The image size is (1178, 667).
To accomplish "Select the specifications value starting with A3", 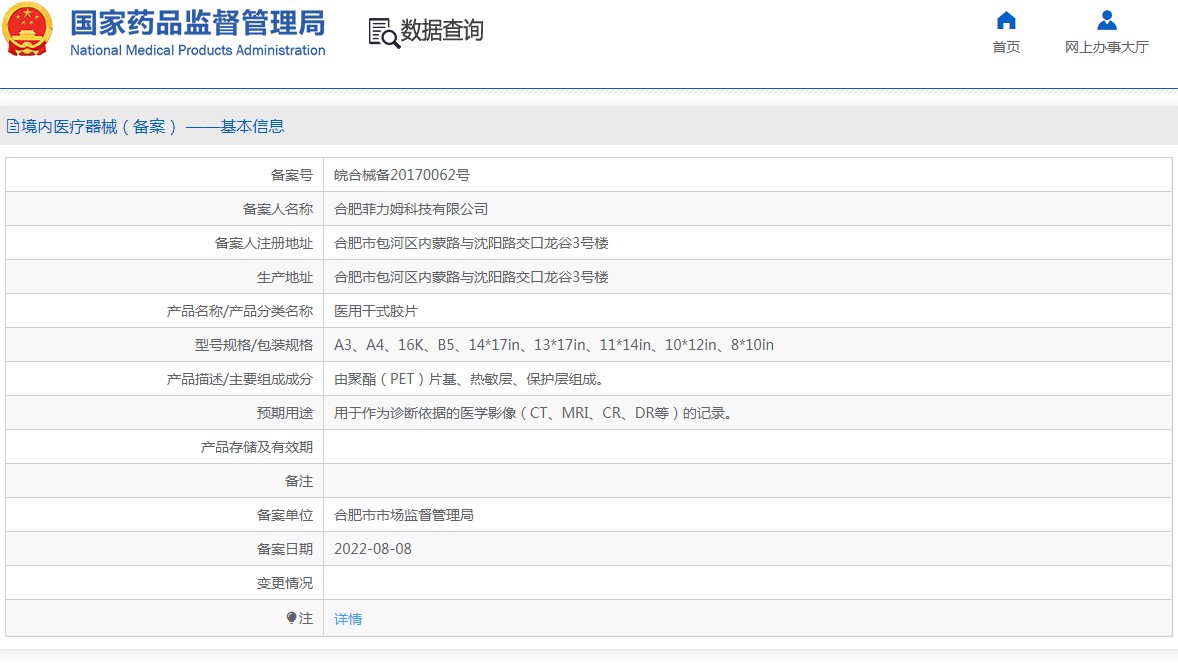I will 554,345.
